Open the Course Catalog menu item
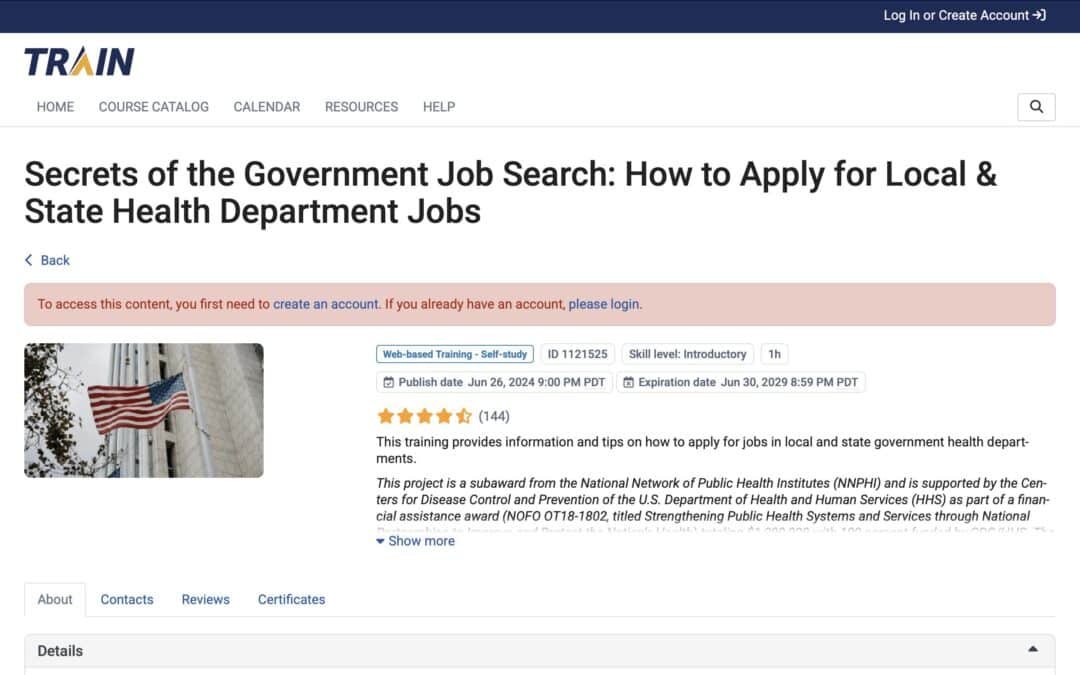The image size is (1080, 675). point(154,107)
